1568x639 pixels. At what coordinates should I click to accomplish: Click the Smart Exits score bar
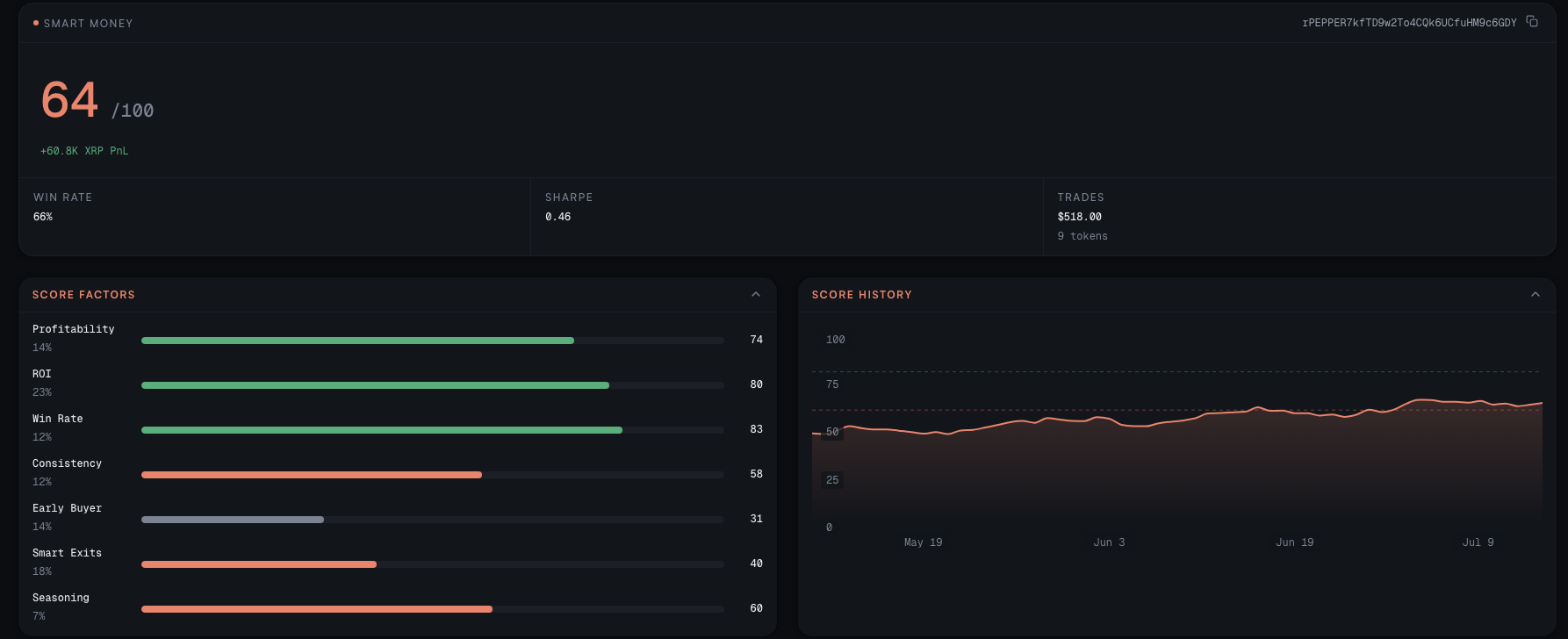433,564
